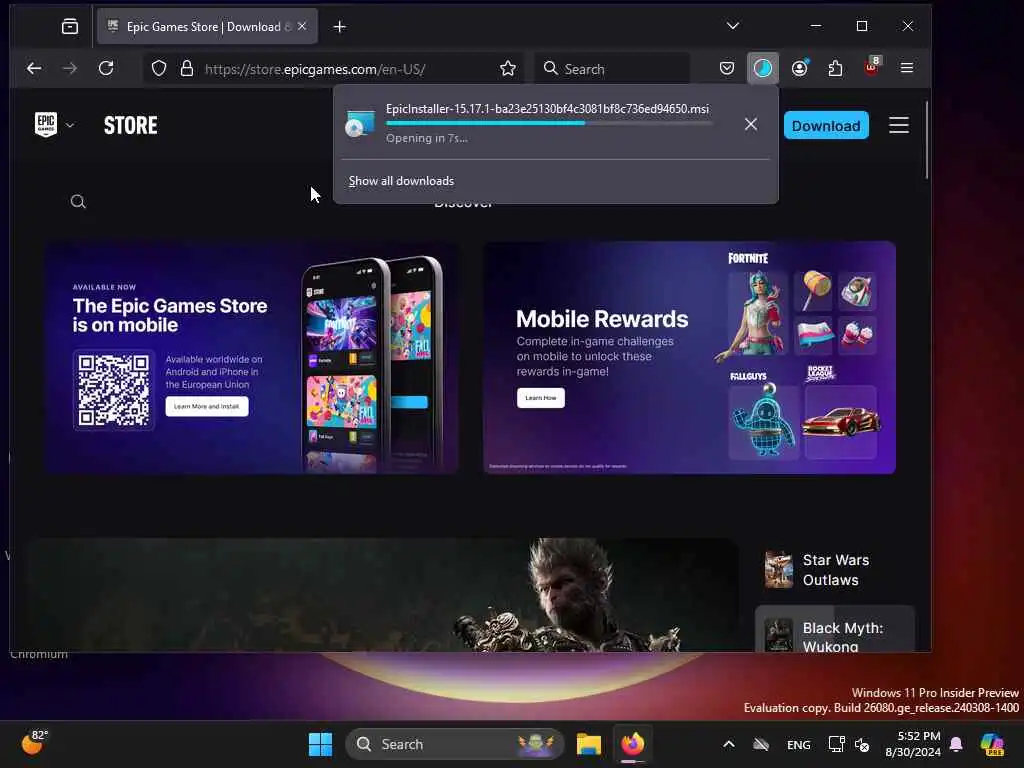Open the store search magnifier

[78, 201]
